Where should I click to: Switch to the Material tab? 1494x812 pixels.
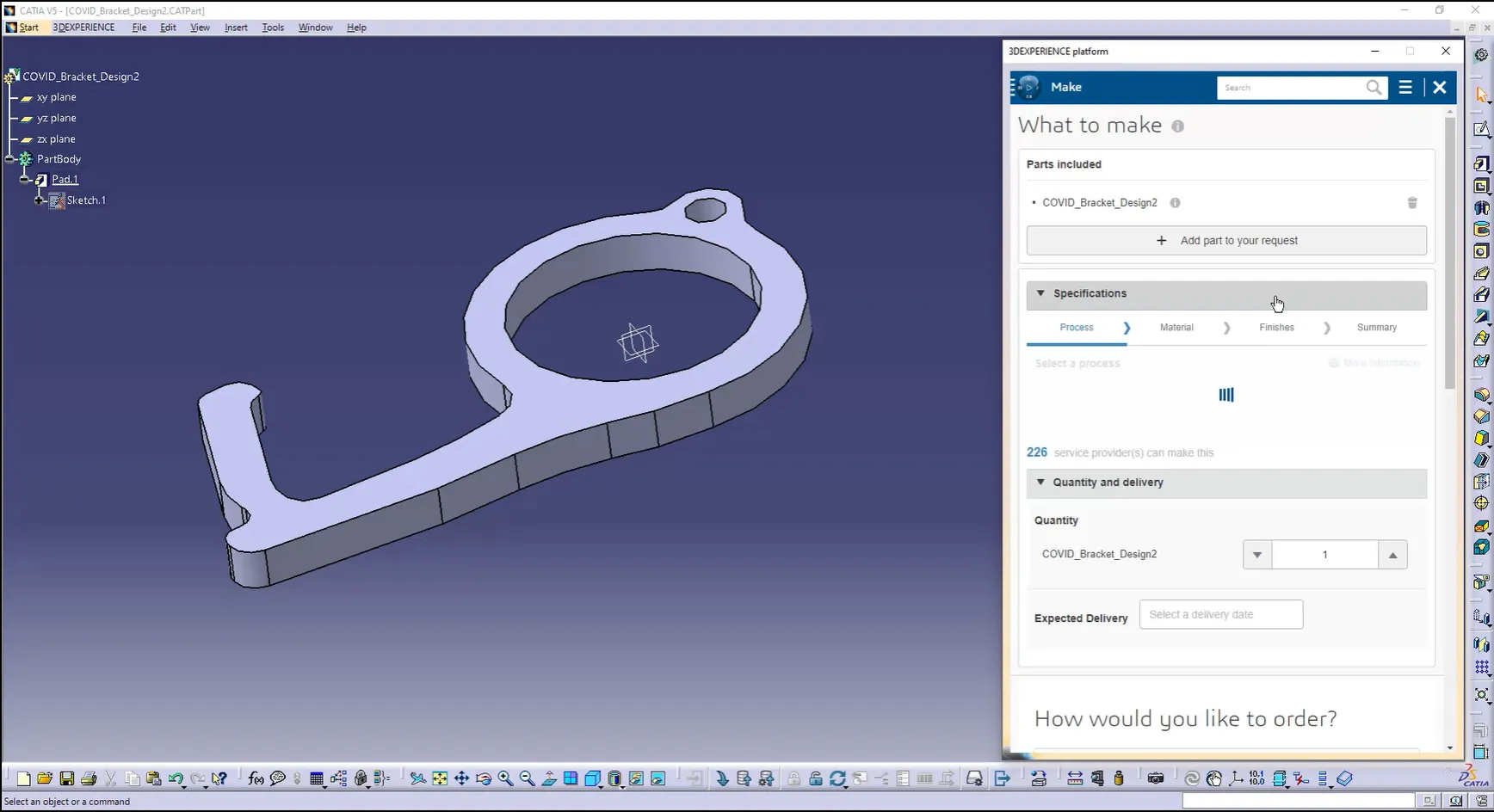point(1176,328)
